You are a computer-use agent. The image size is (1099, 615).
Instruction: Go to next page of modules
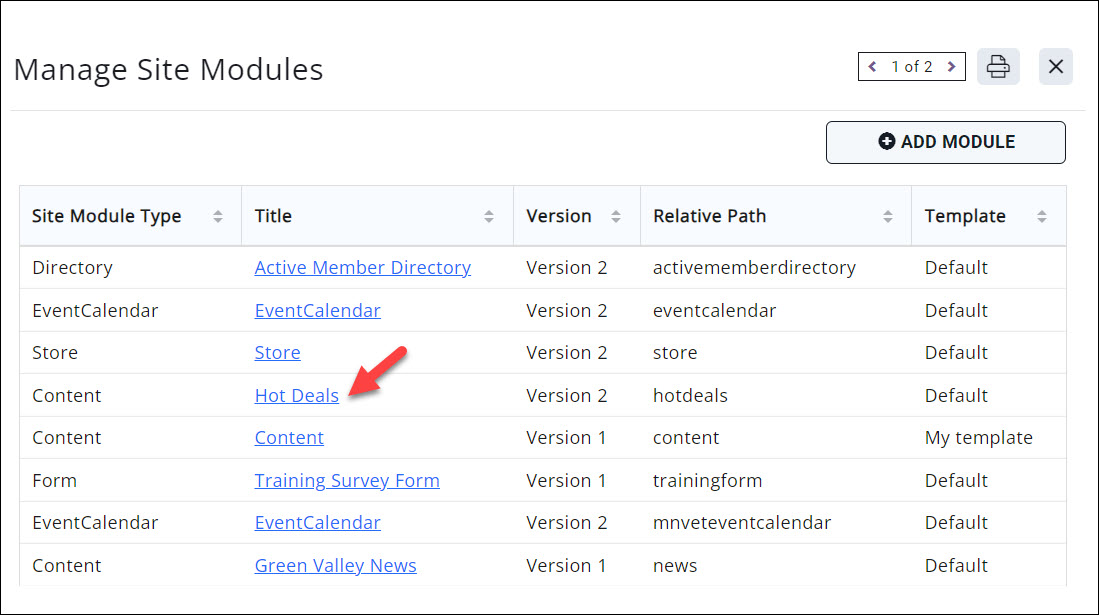(x=951, y=67)
